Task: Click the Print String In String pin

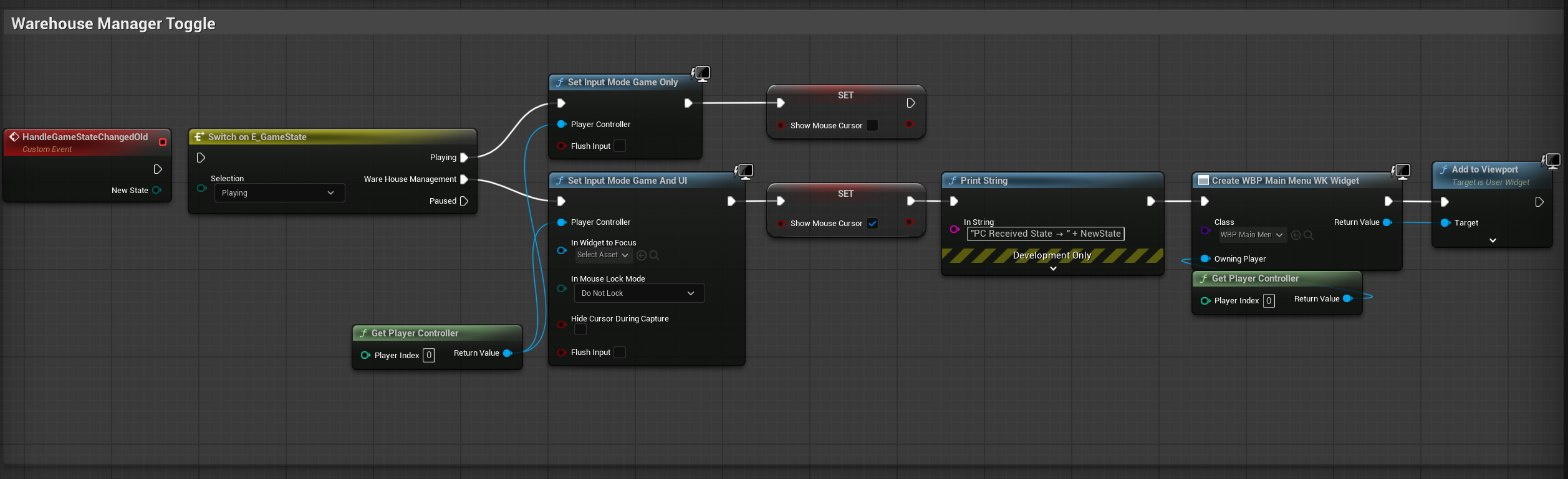Action: (954, 229)
